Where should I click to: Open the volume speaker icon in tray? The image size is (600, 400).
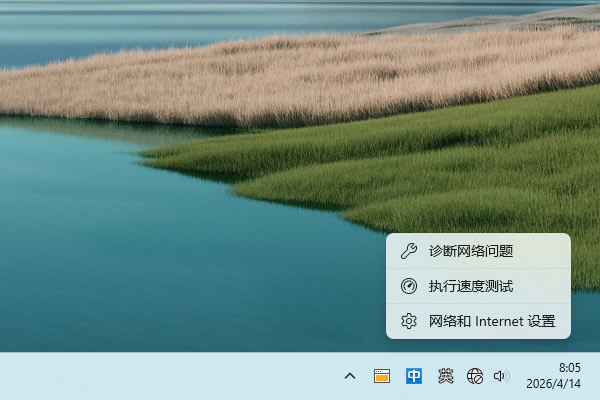[x=501, y=376]
